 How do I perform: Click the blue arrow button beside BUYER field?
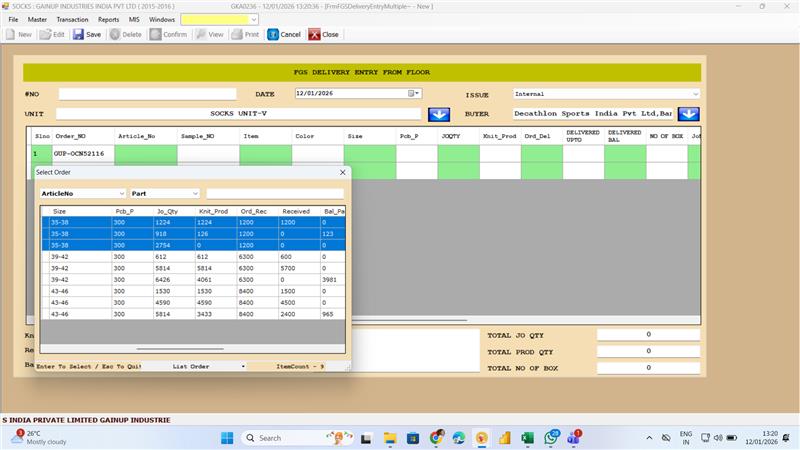tap(688, 114)
